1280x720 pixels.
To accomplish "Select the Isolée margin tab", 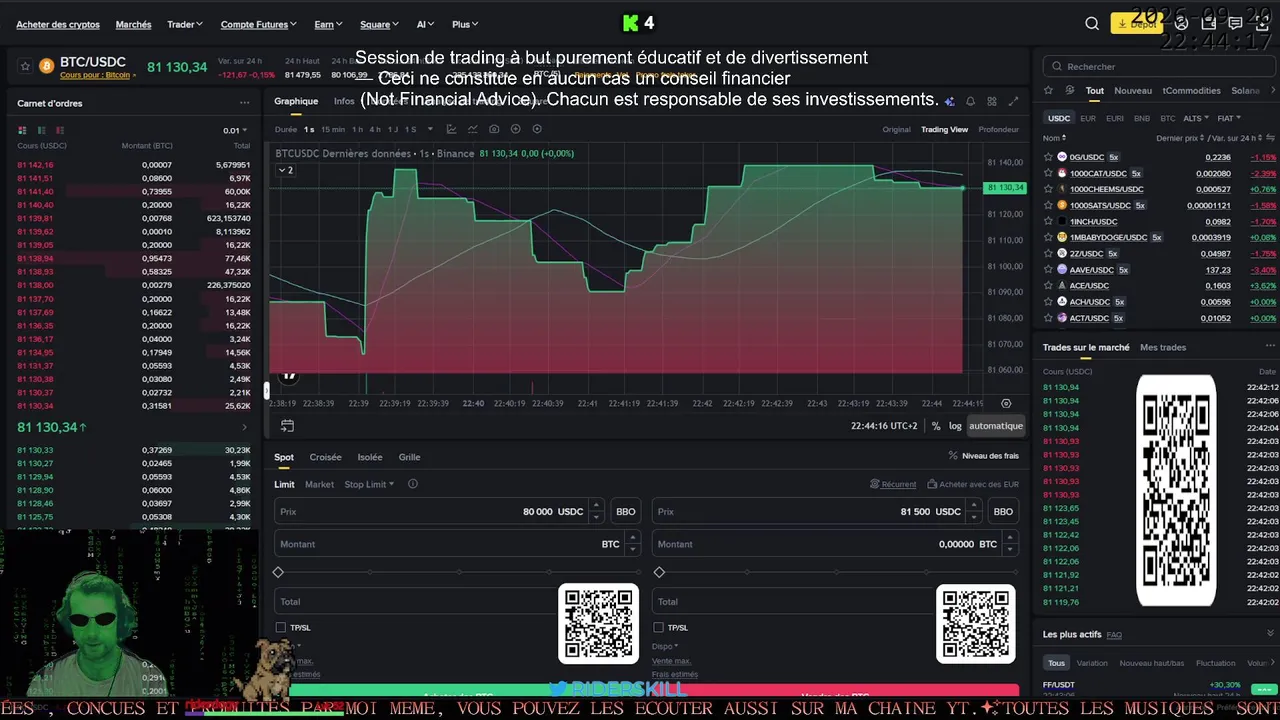I will (x=370, y=457).
